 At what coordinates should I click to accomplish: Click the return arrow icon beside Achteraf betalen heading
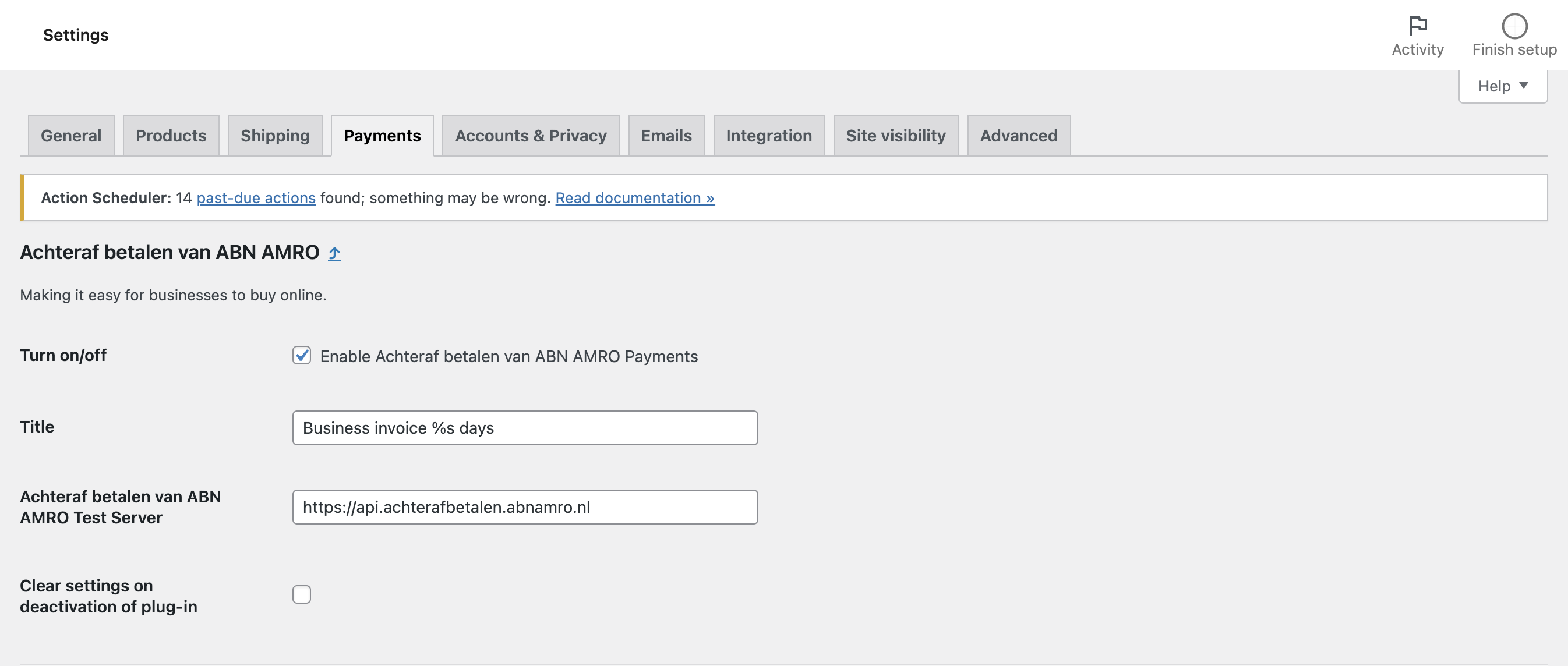(334, 253)
